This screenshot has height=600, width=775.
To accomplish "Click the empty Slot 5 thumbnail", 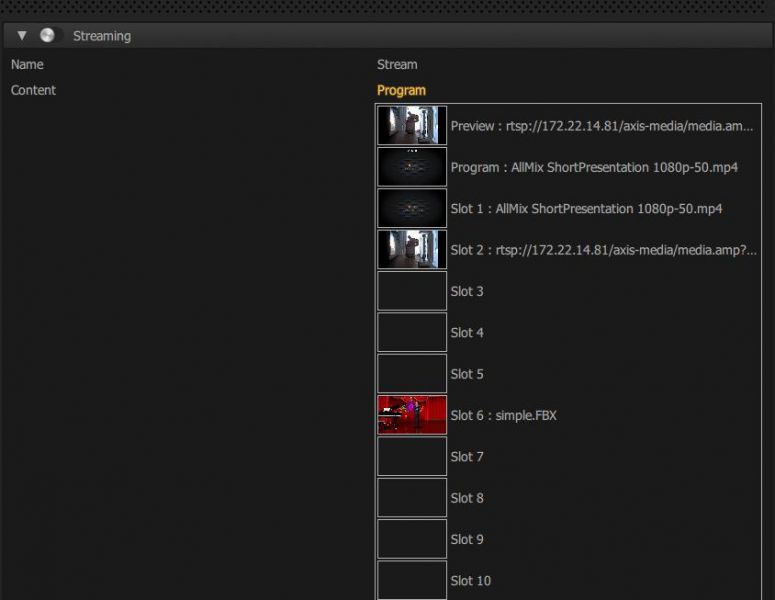I will tap(412, 373).
